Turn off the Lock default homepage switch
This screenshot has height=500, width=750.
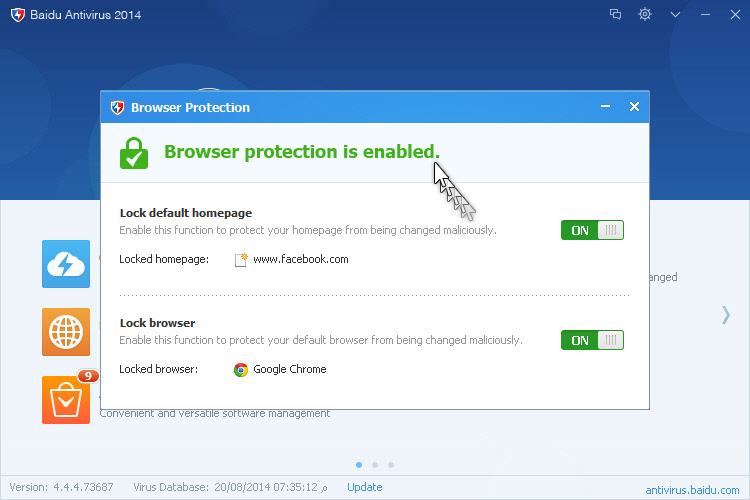592,230
